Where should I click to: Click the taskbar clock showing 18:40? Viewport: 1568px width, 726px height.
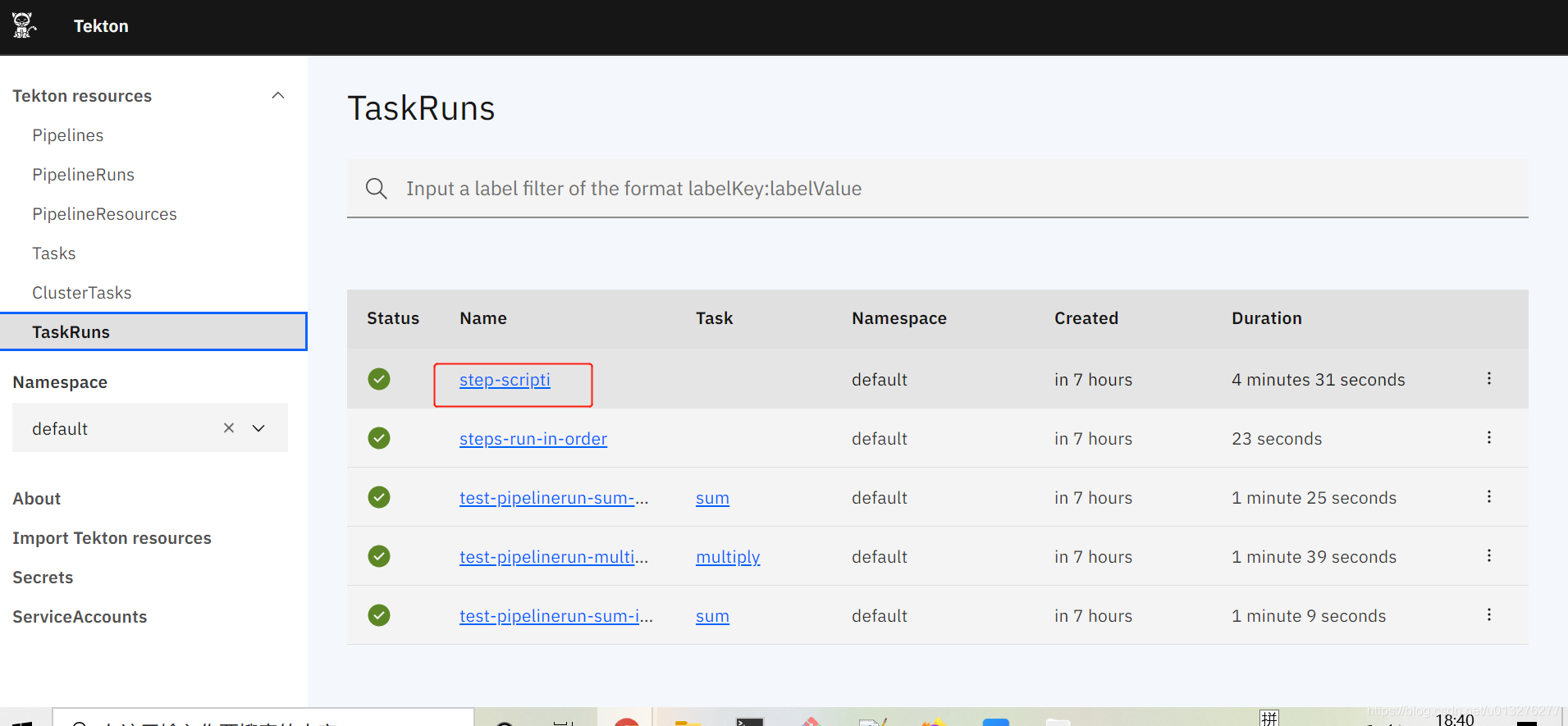tap(1455, 719)
